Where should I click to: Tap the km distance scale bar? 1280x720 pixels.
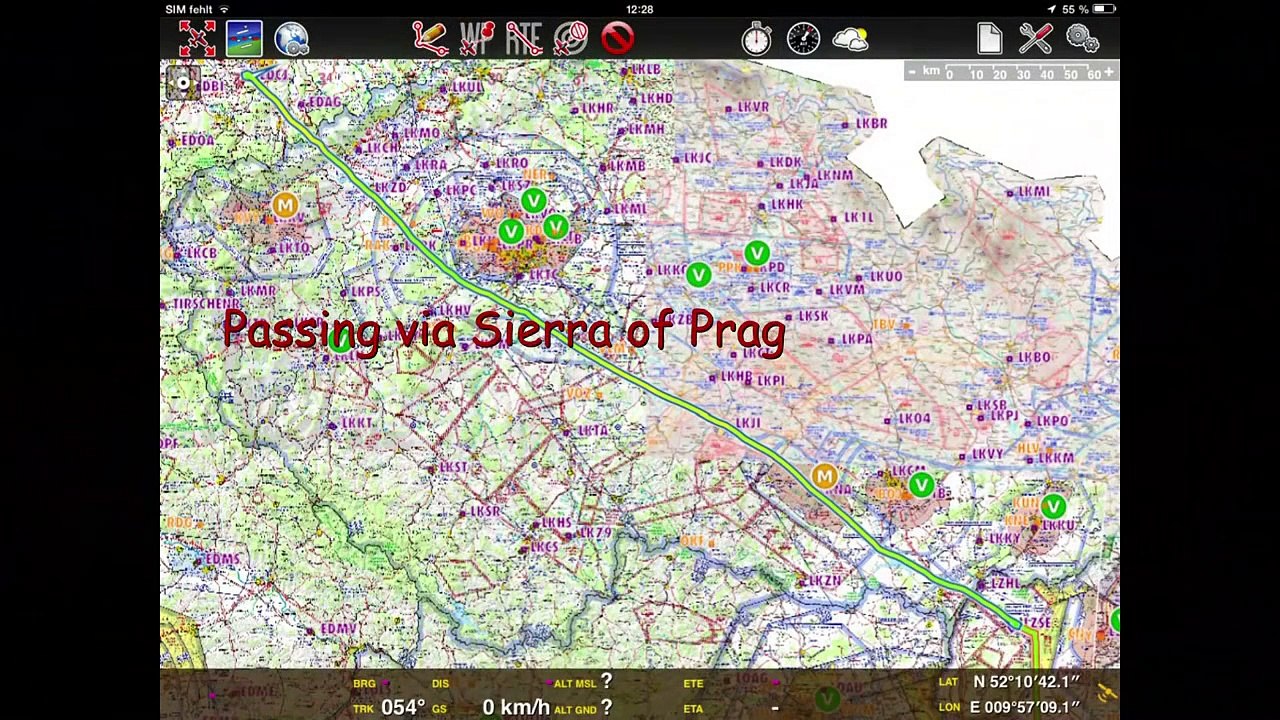point(1010,72)
